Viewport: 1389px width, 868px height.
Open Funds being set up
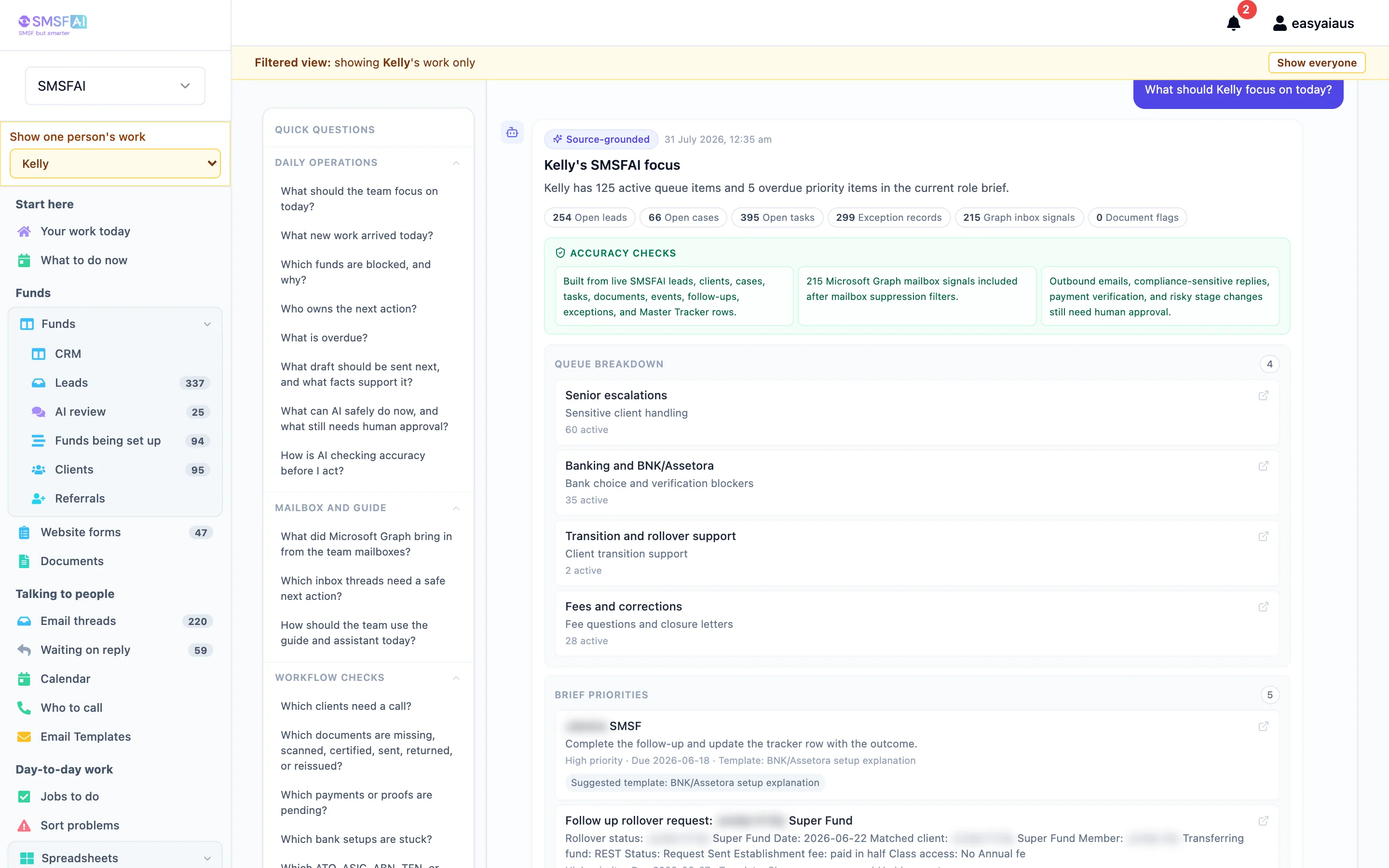pyautogui.click(x=115, y=441)
